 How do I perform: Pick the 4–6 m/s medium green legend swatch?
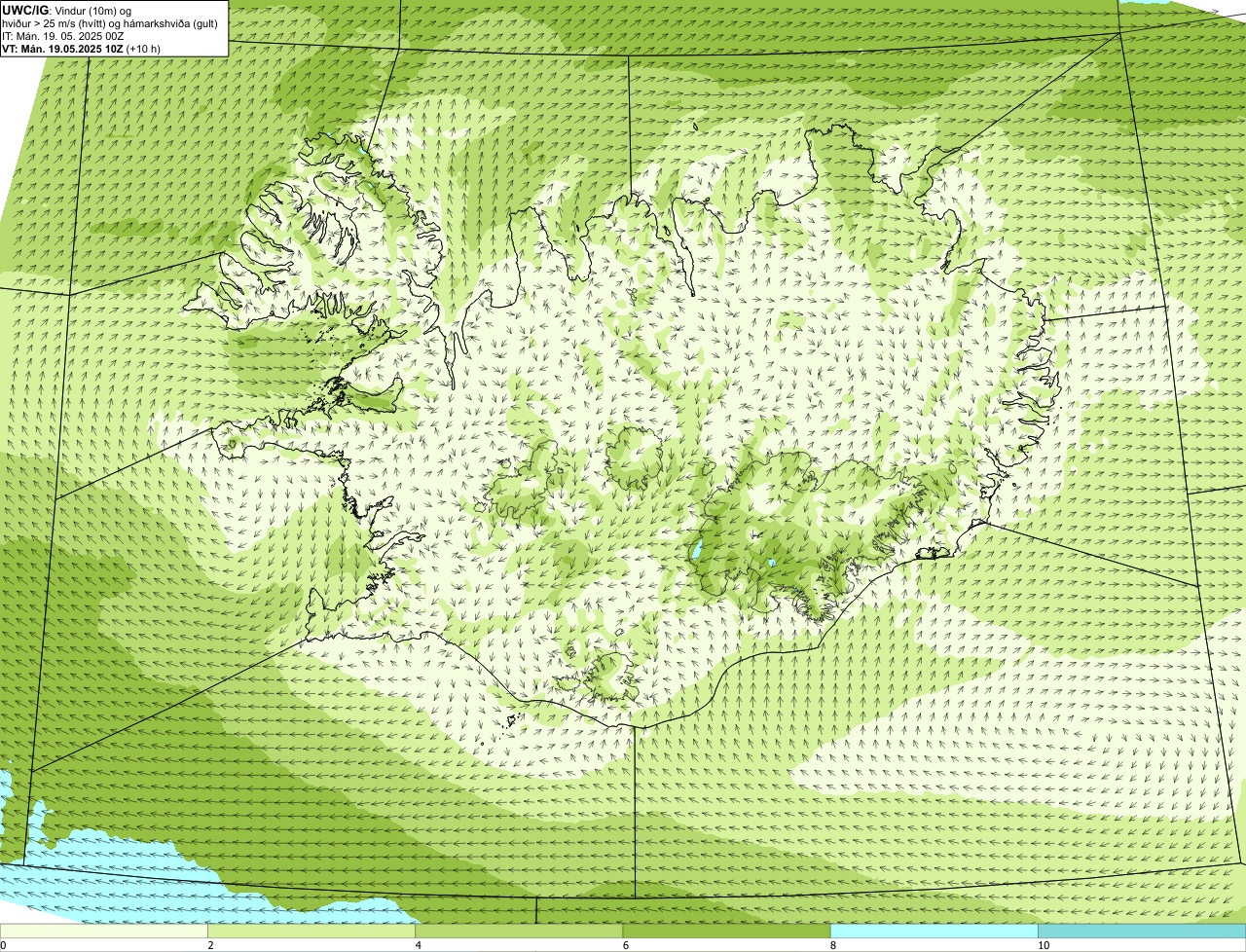[x=519, y=931]
